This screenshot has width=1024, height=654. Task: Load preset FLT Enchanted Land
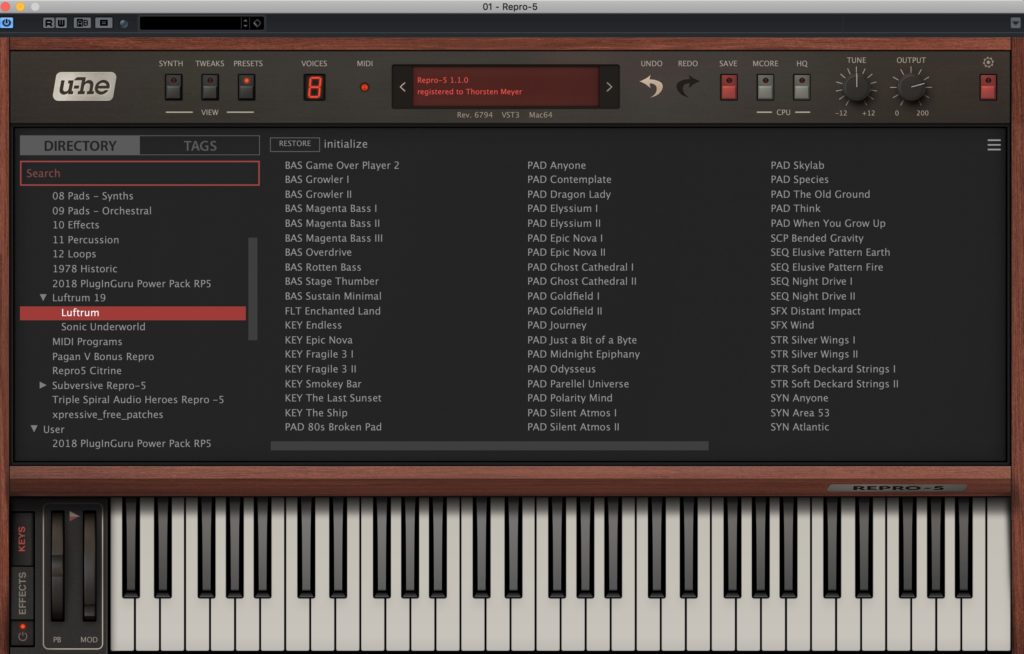coord(332,311)
